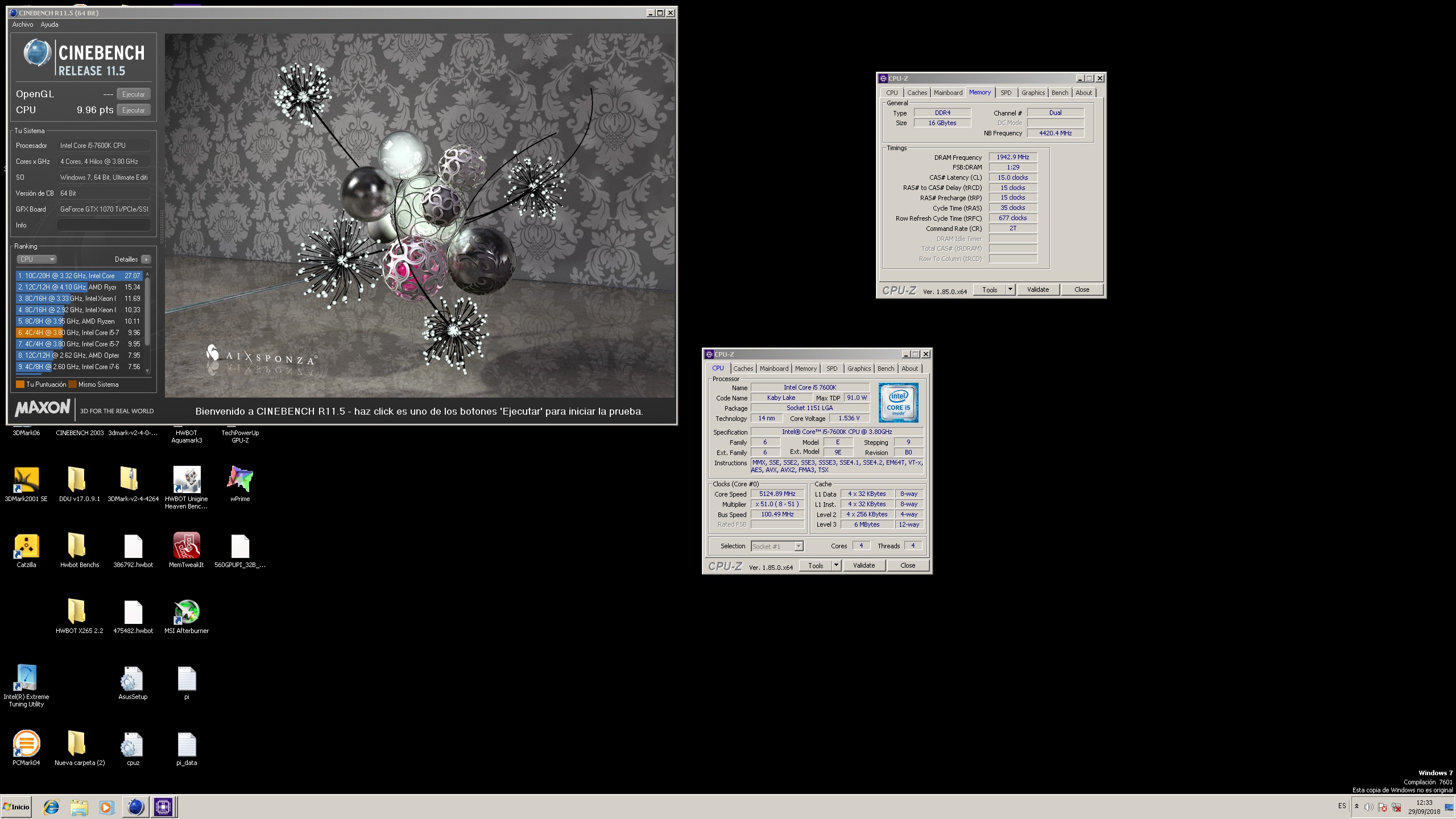Select the AsusSetup file icon
Image resolution: width=1456 pixels, height=819 pixels.
point(133,678)
